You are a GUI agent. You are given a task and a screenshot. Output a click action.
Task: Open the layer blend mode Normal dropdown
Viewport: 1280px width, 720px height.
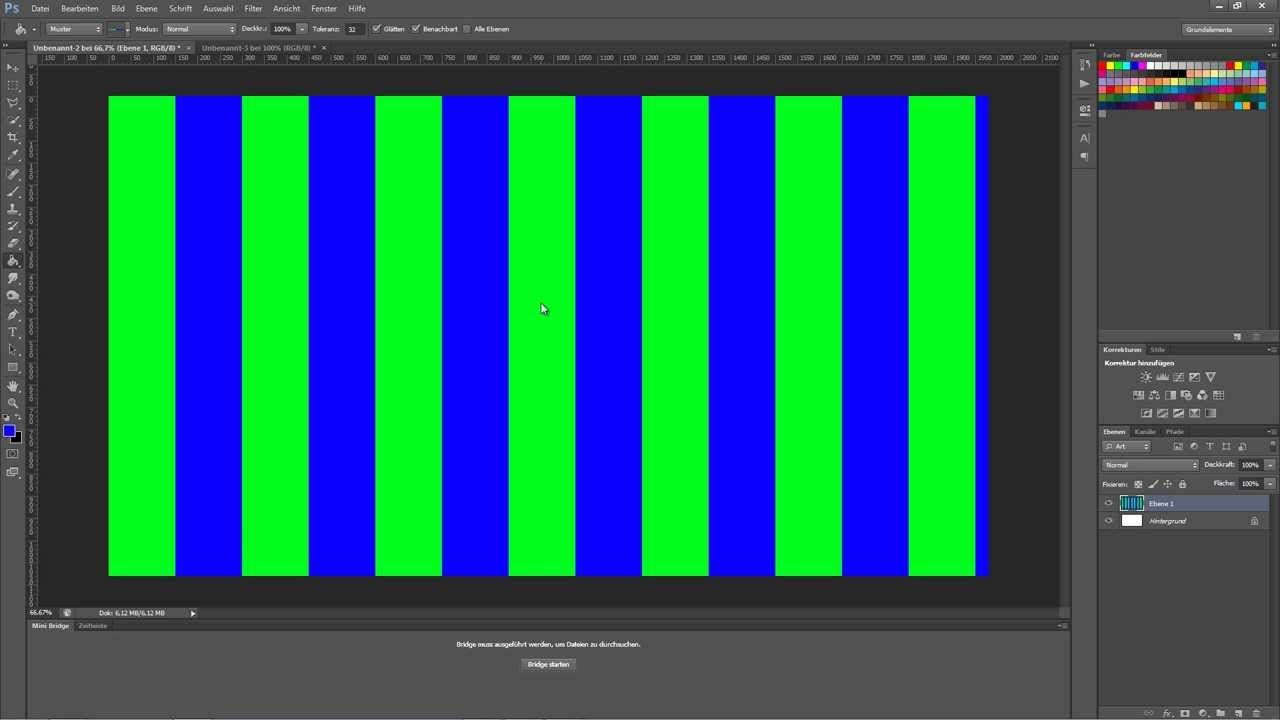pyautogui.click(x=1150, y=465)
